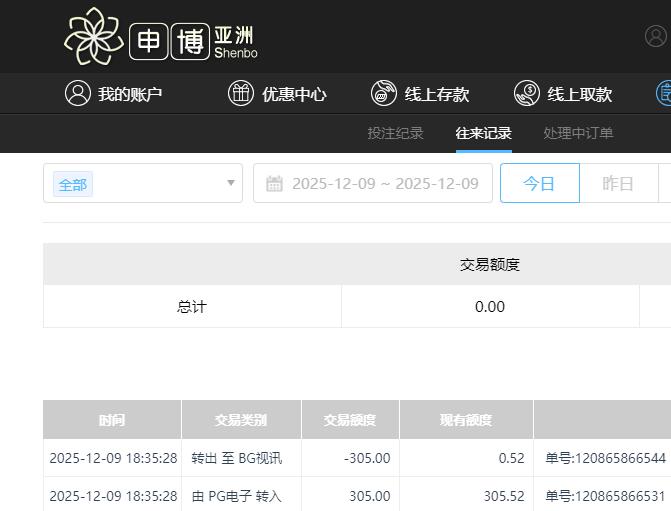Click the 交易额度 table column header

(x=350, y=420)
